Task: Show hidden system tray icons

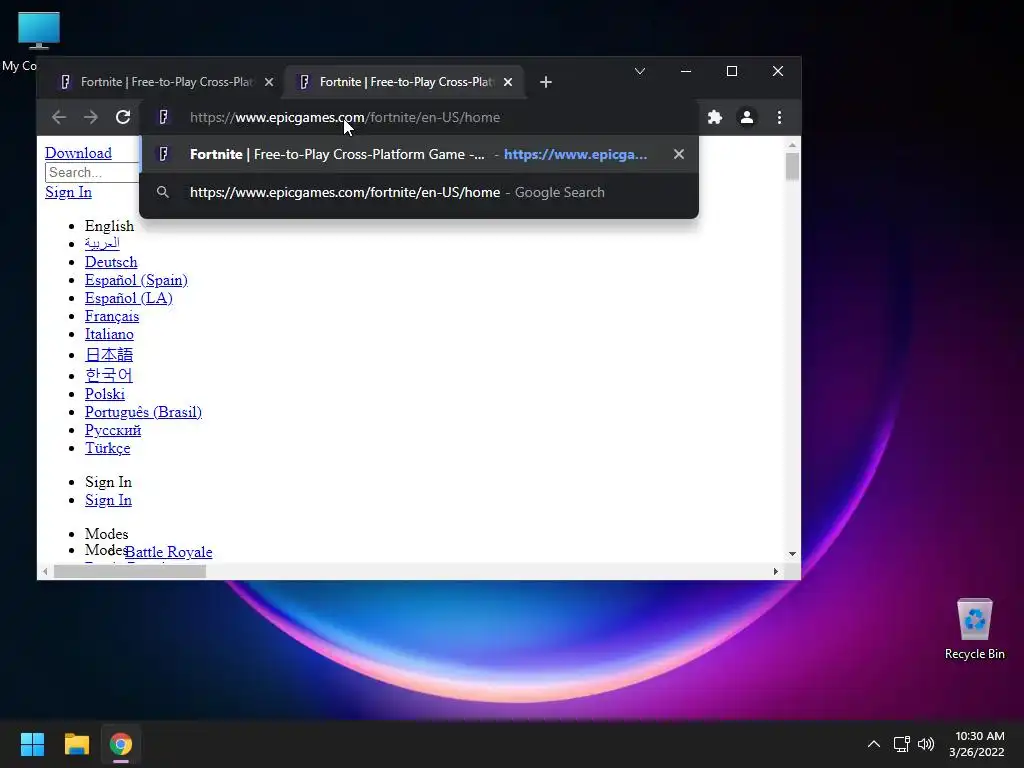Action: tap(874, 744)
